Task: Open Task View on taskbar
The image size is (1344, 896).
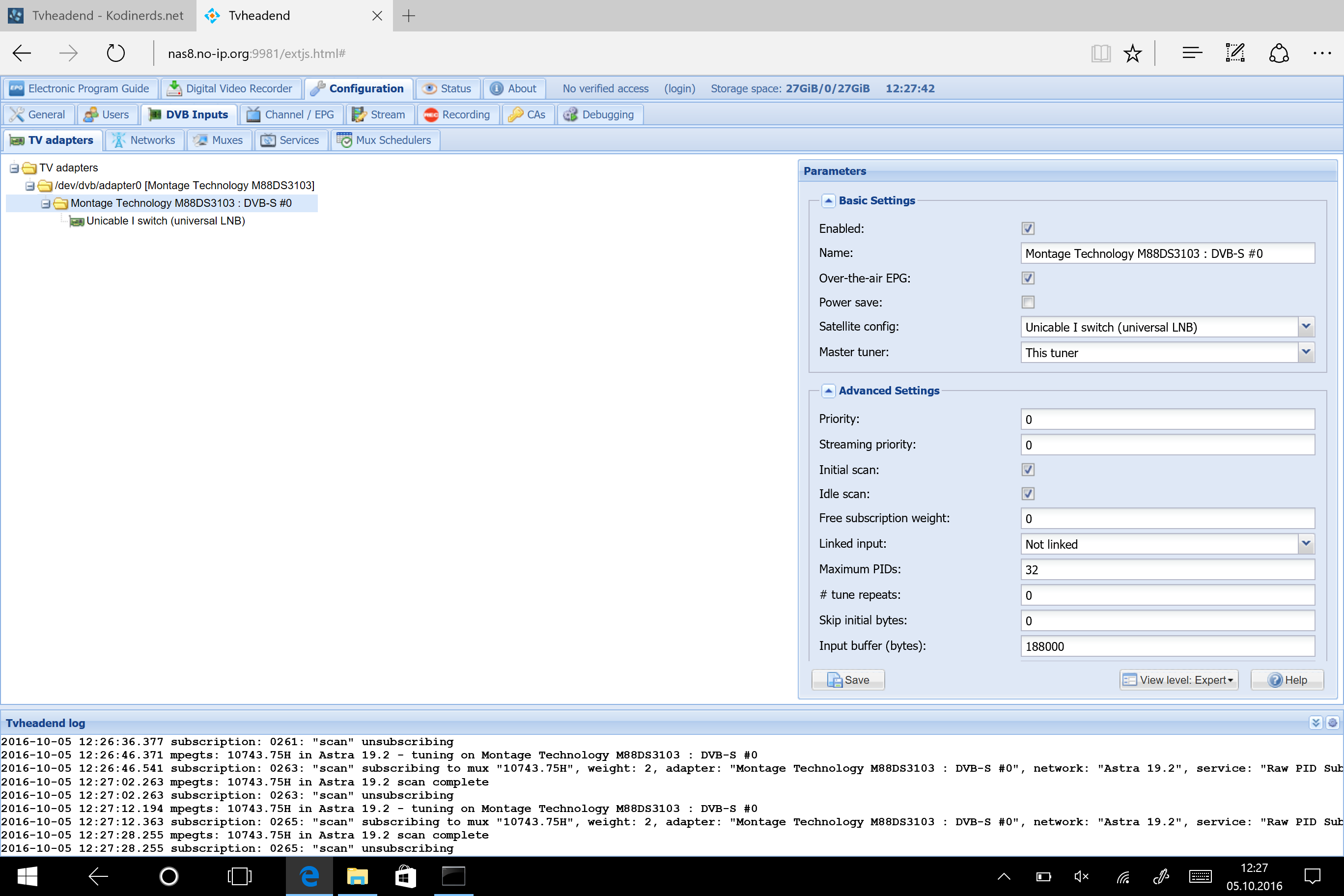Action: 239,876
